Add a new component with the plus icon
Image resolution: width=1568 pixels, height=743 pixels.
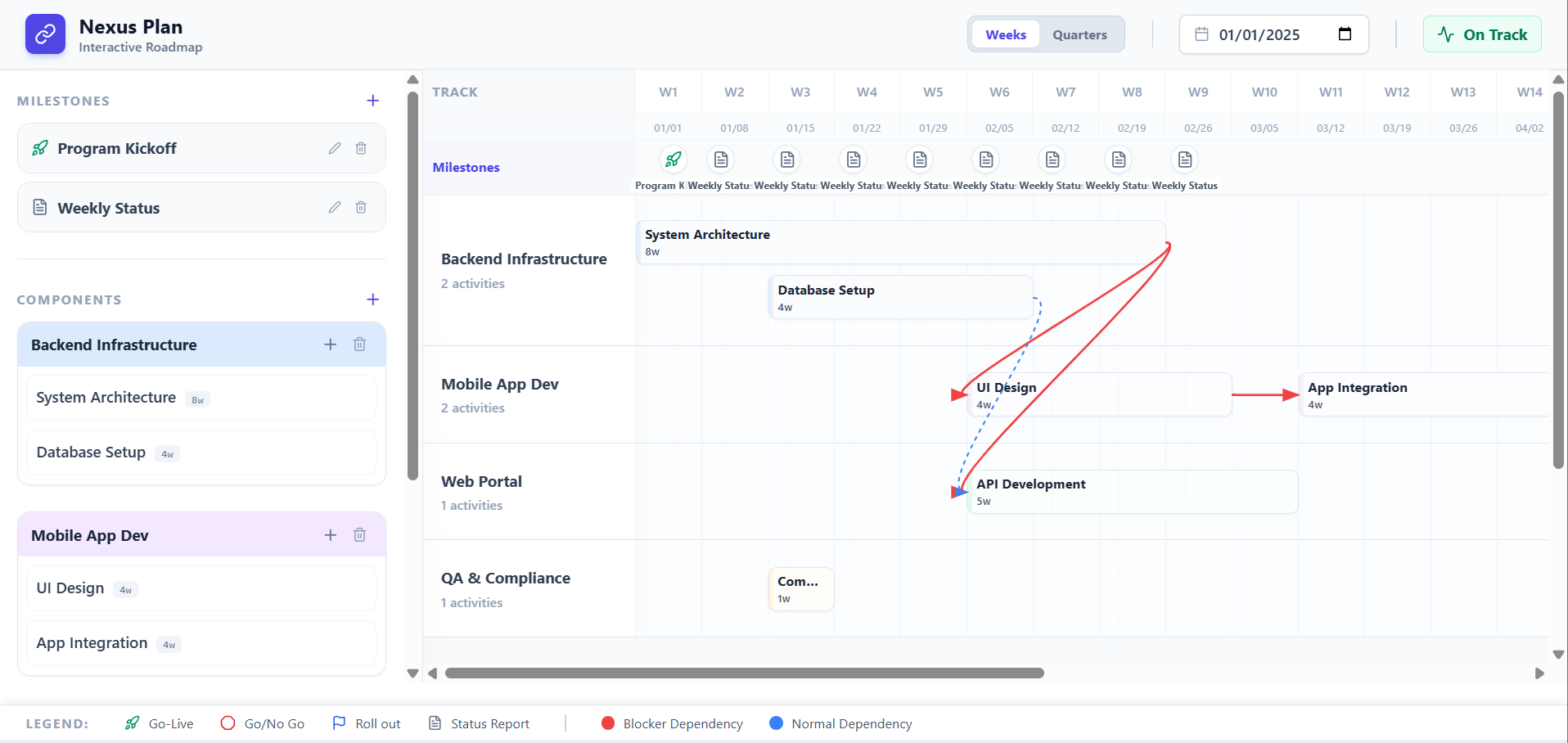click(373, 299)
